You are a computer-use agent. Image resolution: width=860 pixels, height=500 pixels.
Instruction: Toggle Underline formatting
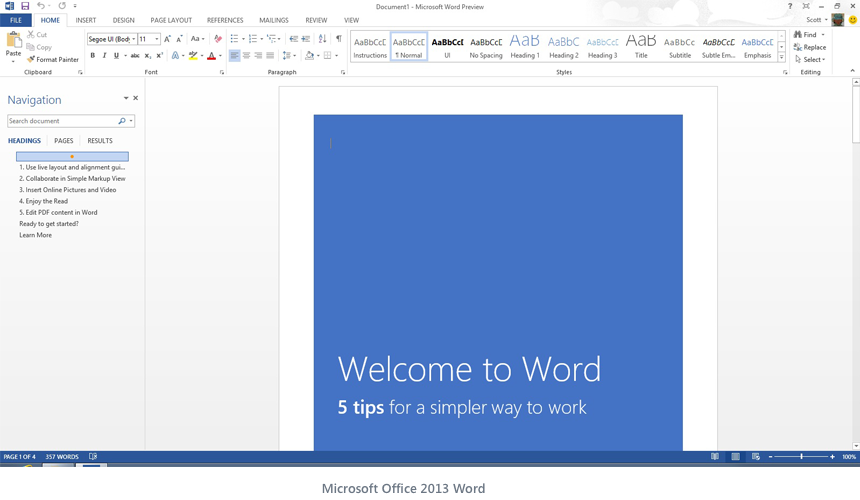tap(116, 55)
